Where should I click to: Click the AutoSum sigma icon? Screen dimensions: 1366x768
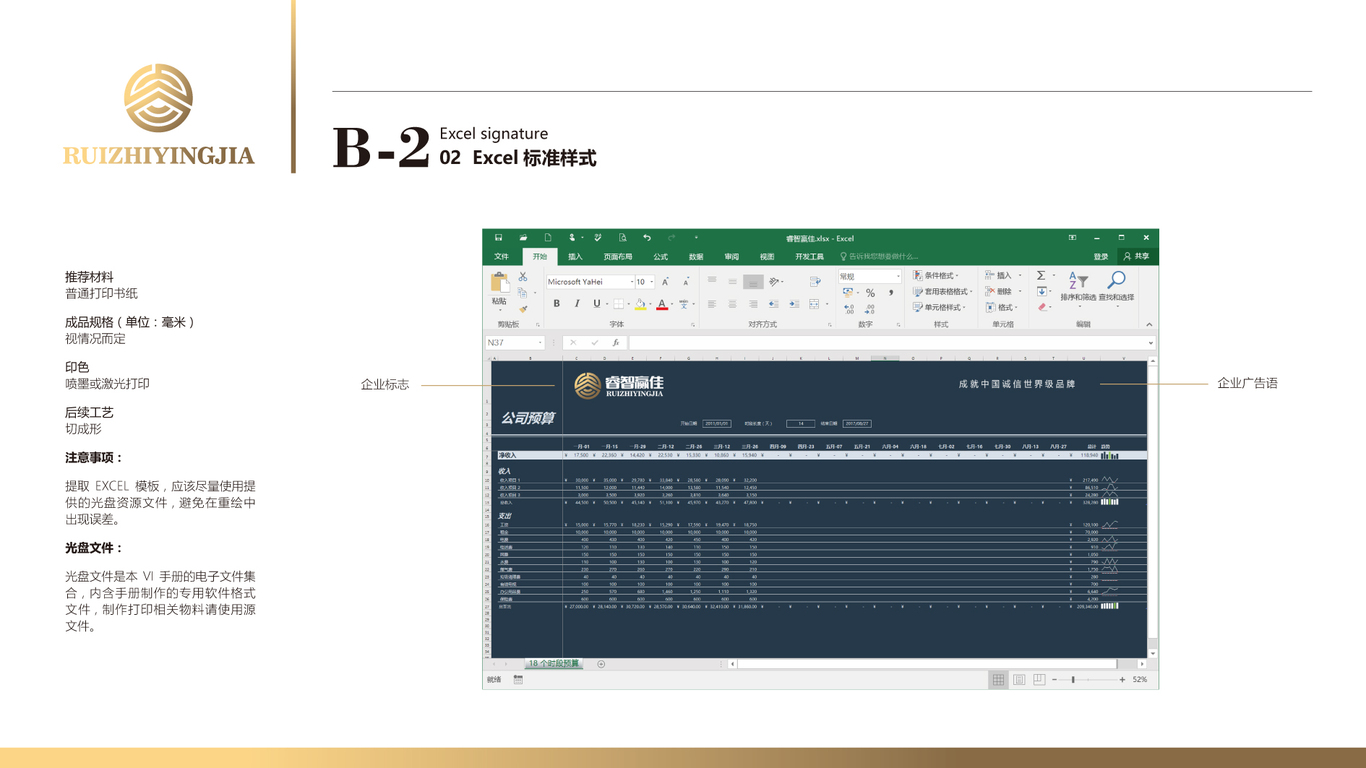pyautogui.click(x=1041, y=275)
